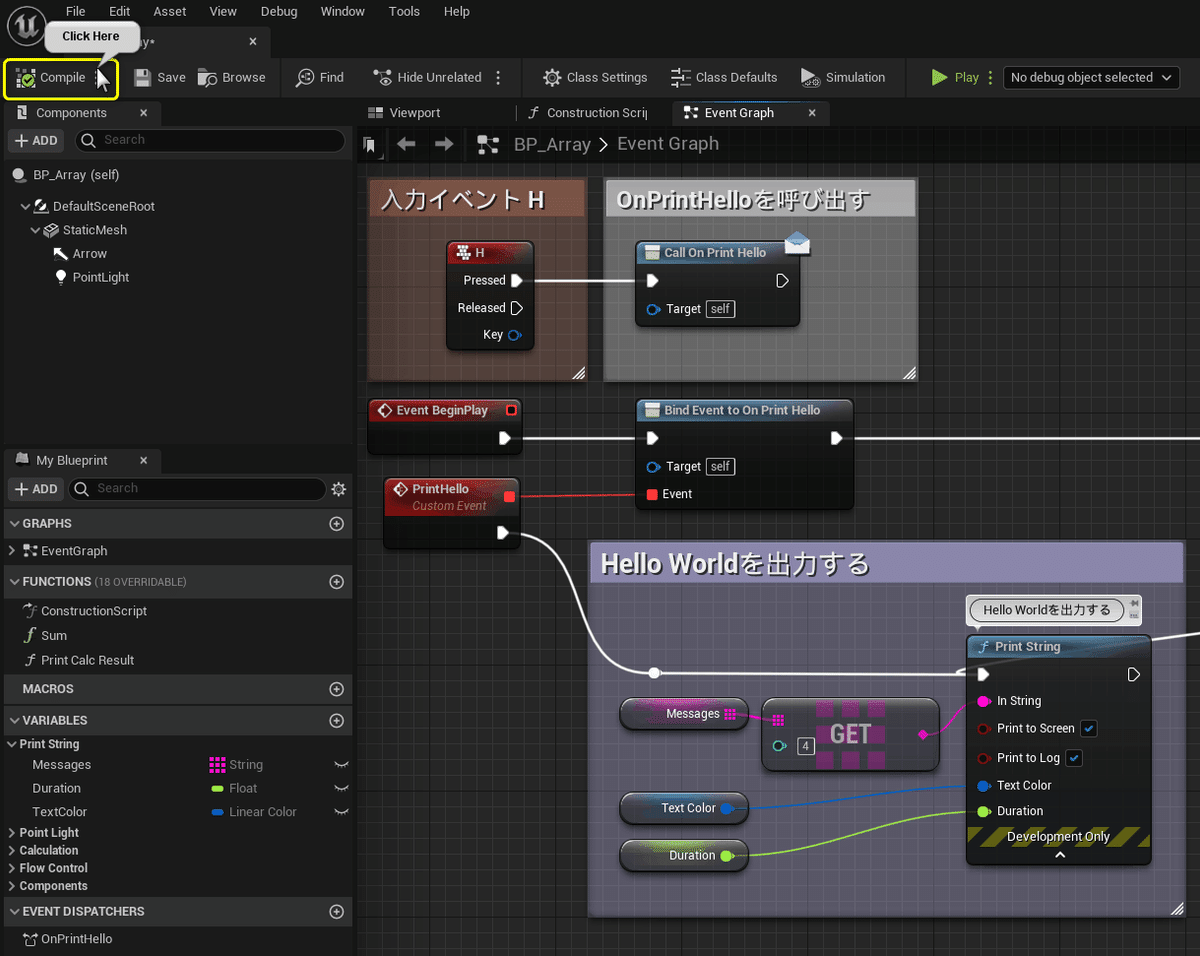The height and width of the screenshot is (956, 1200).
Task: Switch to the Construction Script tab
Action: point(588,113)
